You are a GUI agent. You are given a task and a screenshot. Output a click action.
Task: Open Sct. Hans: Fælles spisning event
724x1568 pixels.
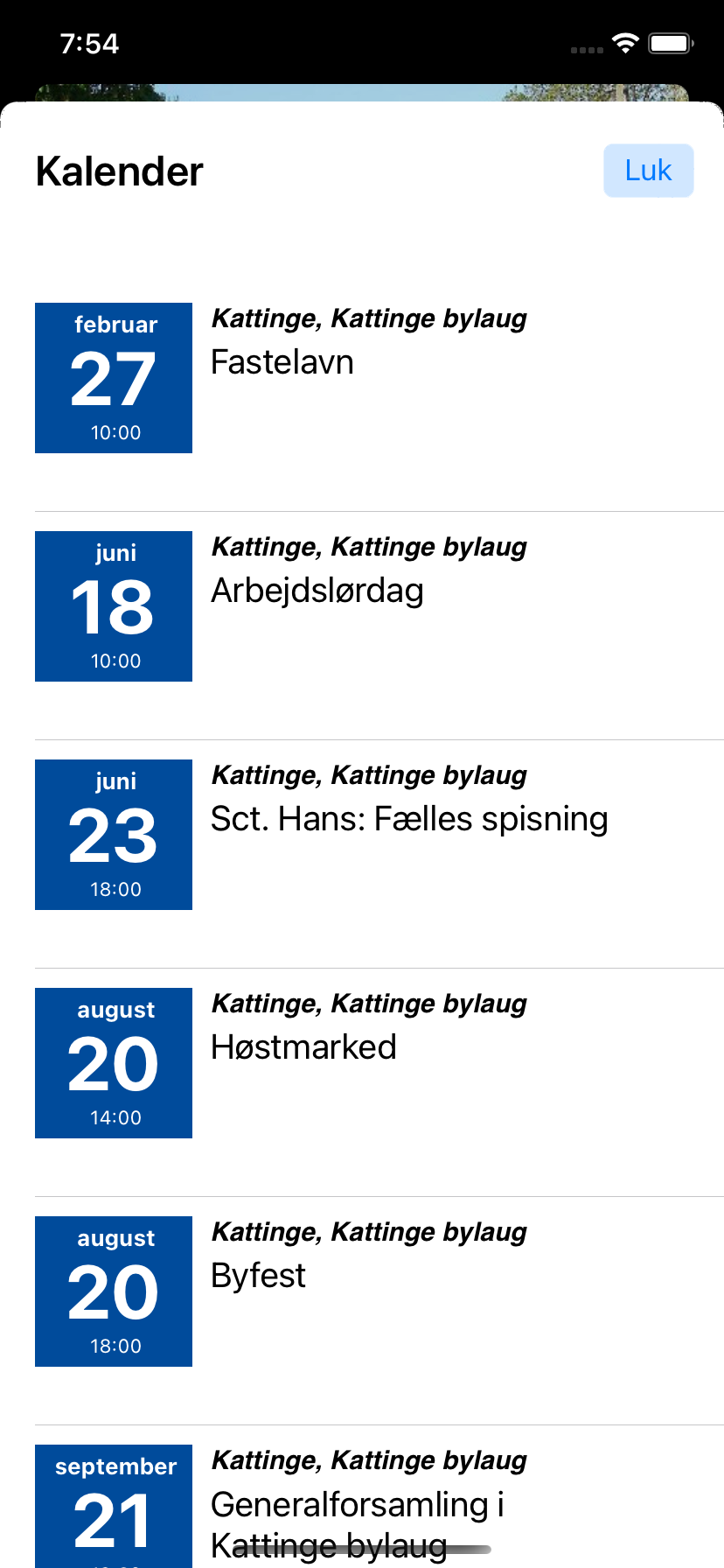(409, 819)
